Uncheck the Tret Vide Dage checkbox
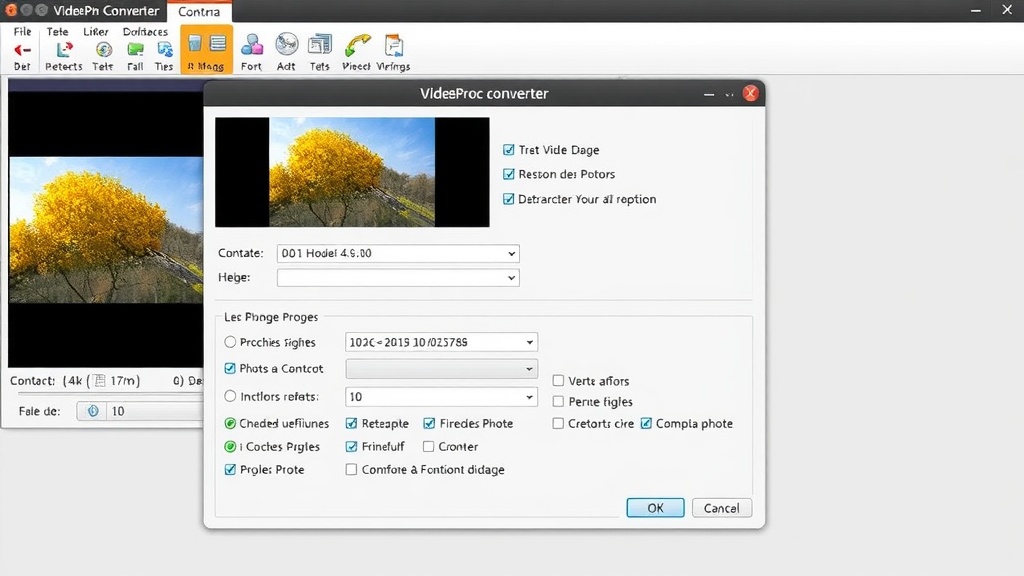The height and width of the screenshot is (576, 1024). (509, 150)
